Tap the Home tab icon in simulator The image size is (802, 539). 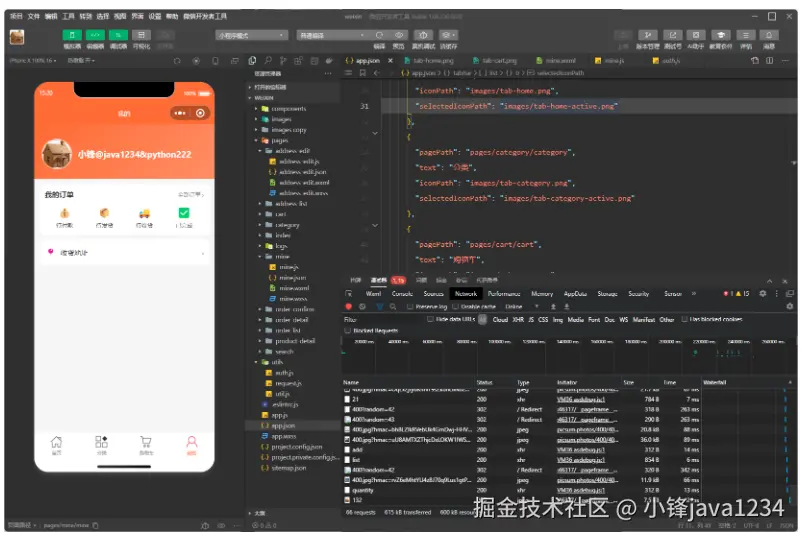[56, 444]
